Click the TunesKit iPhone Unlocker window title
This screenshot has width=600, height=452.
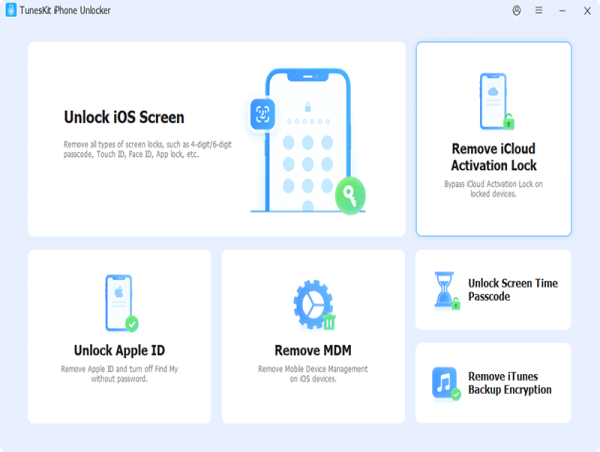pos(65,10)
